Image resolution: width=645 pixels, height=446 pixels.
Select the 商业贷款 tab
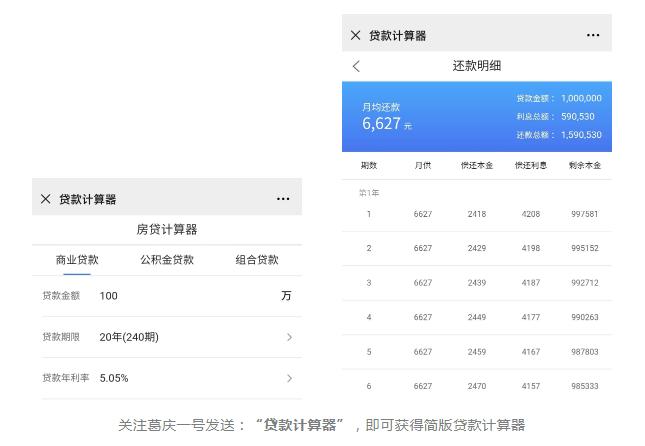77,260
